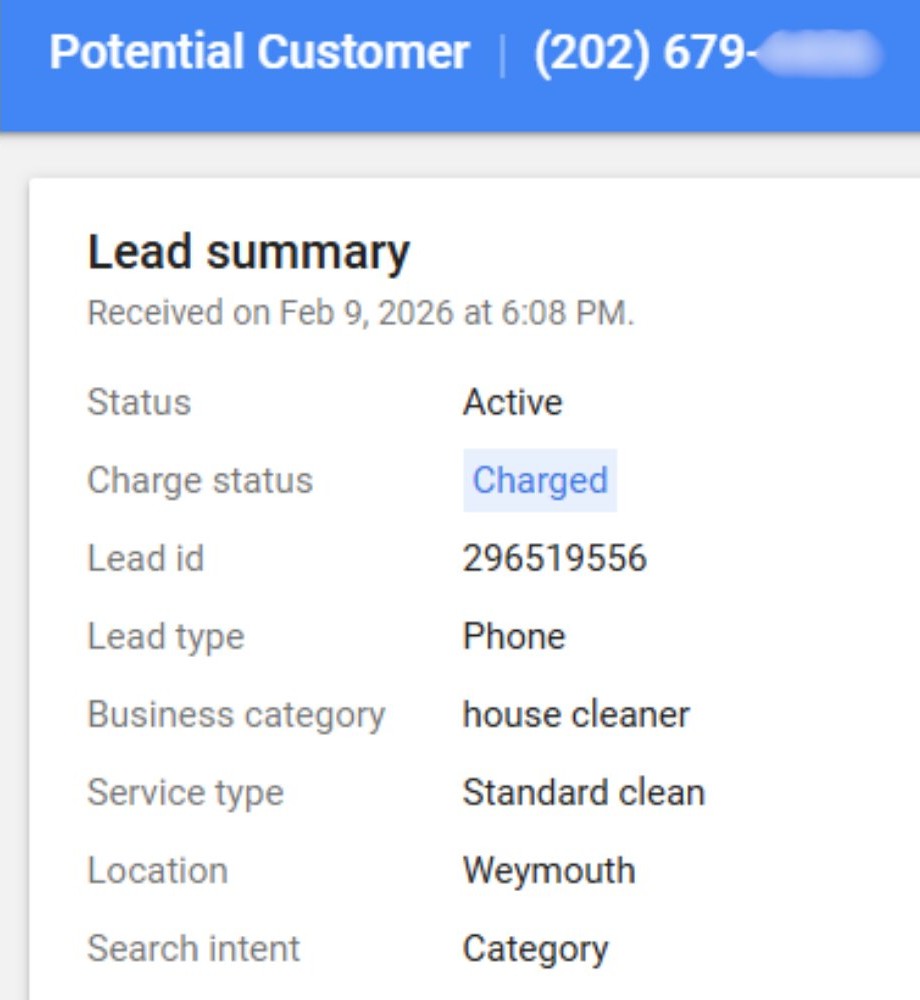Click the Search intent label
Viewport: 920px width, 1000px height.
tap(193, 949)
